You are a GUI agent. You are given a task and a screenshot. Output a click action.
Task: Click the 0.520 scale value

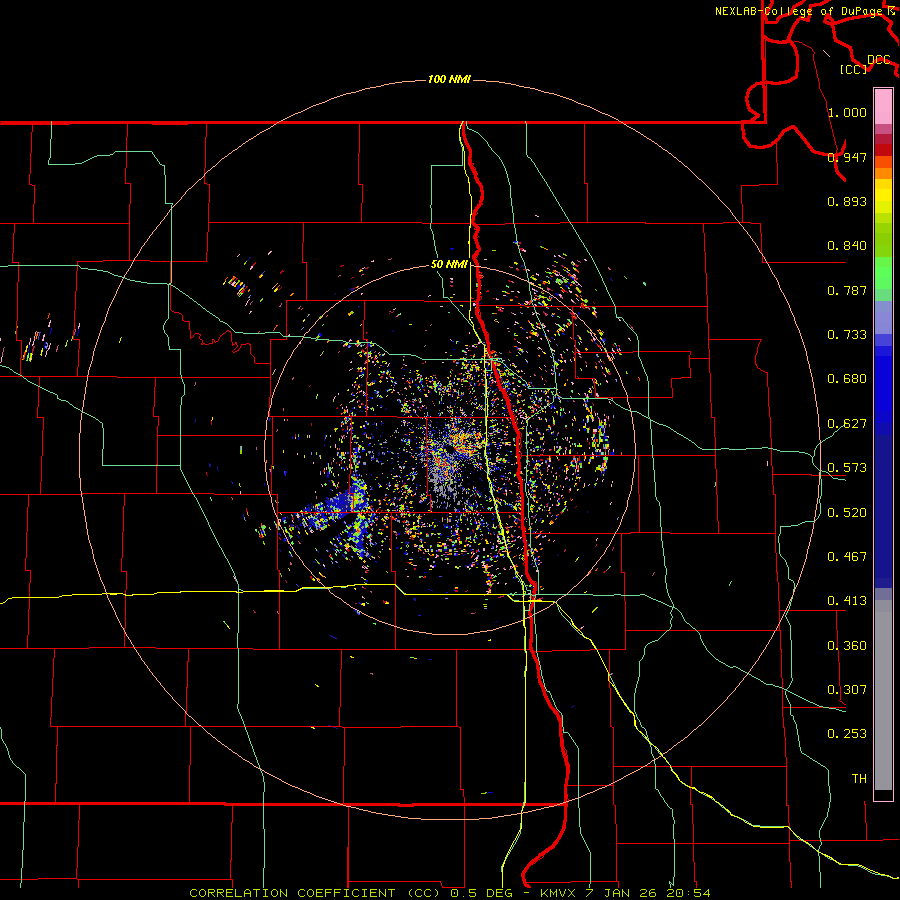847,512
